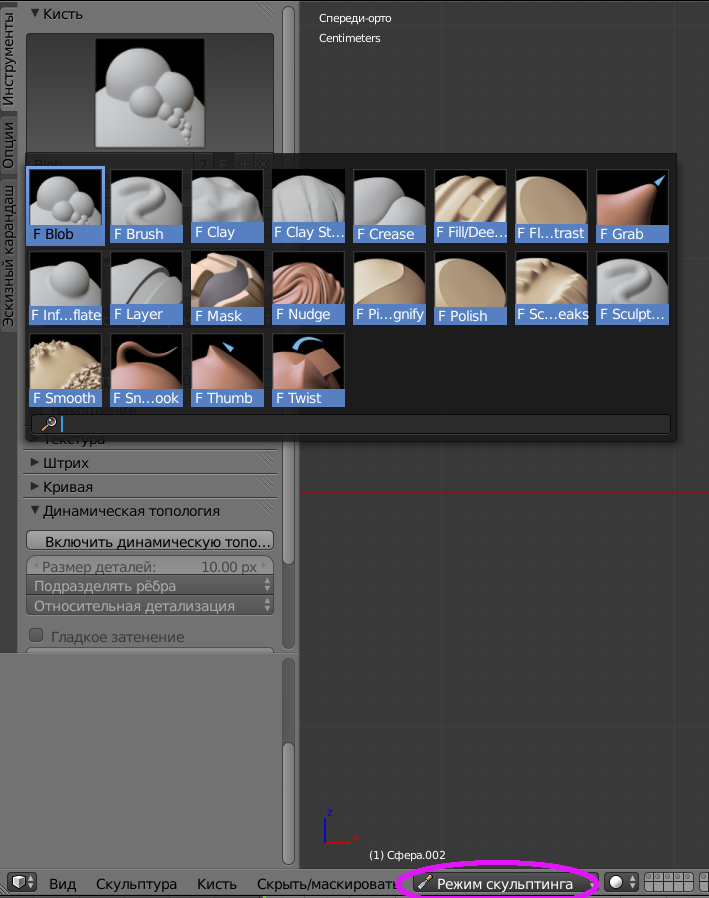The width and height of the screenshot is (709, 898).
Task: Decrease Размер деталей with left arrow
Action: 36,566
